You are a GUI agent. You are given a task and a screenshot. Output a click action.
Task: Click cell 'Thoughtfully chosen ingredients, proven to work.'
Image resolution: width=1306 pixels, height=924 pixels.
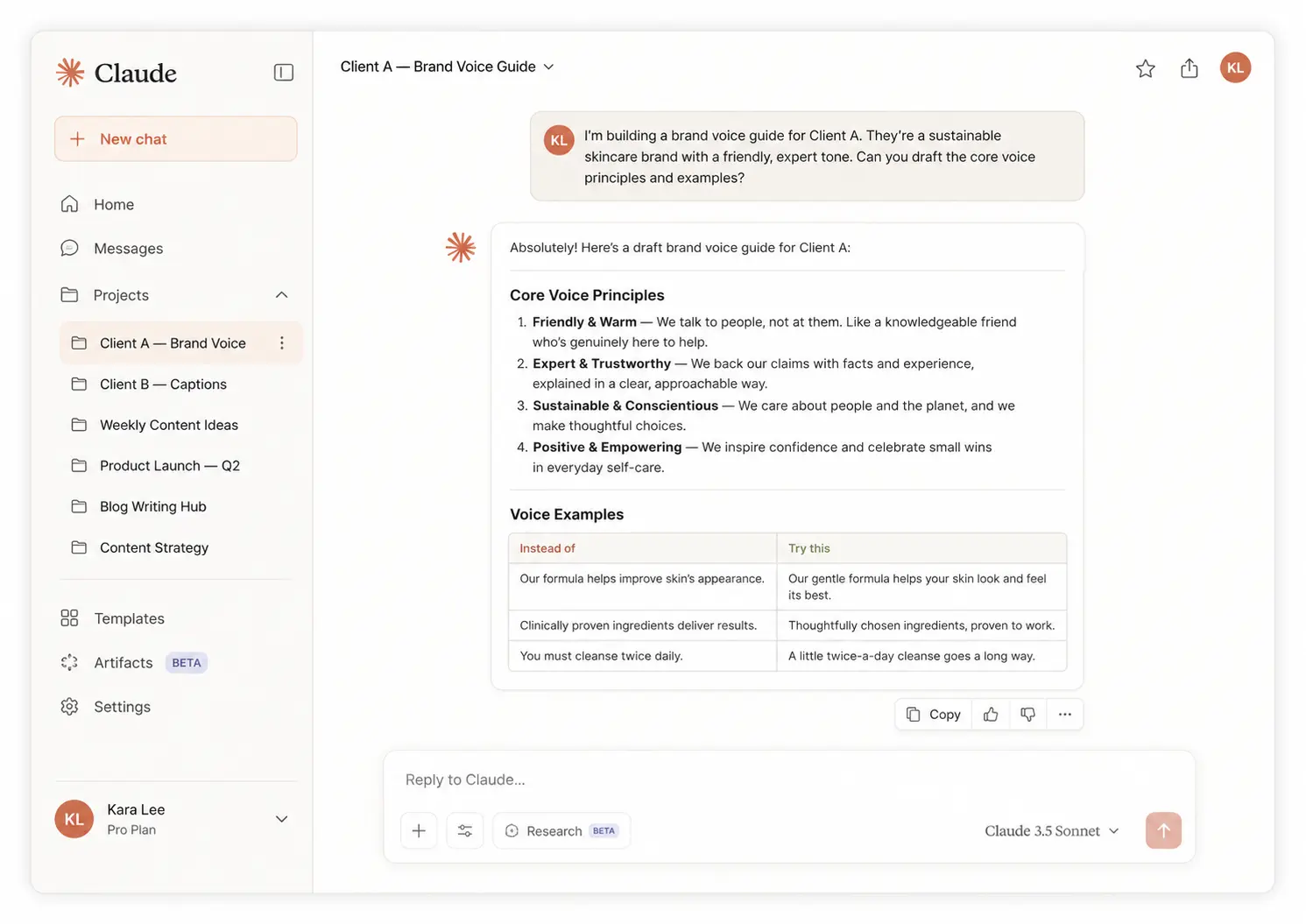[921, 625]
